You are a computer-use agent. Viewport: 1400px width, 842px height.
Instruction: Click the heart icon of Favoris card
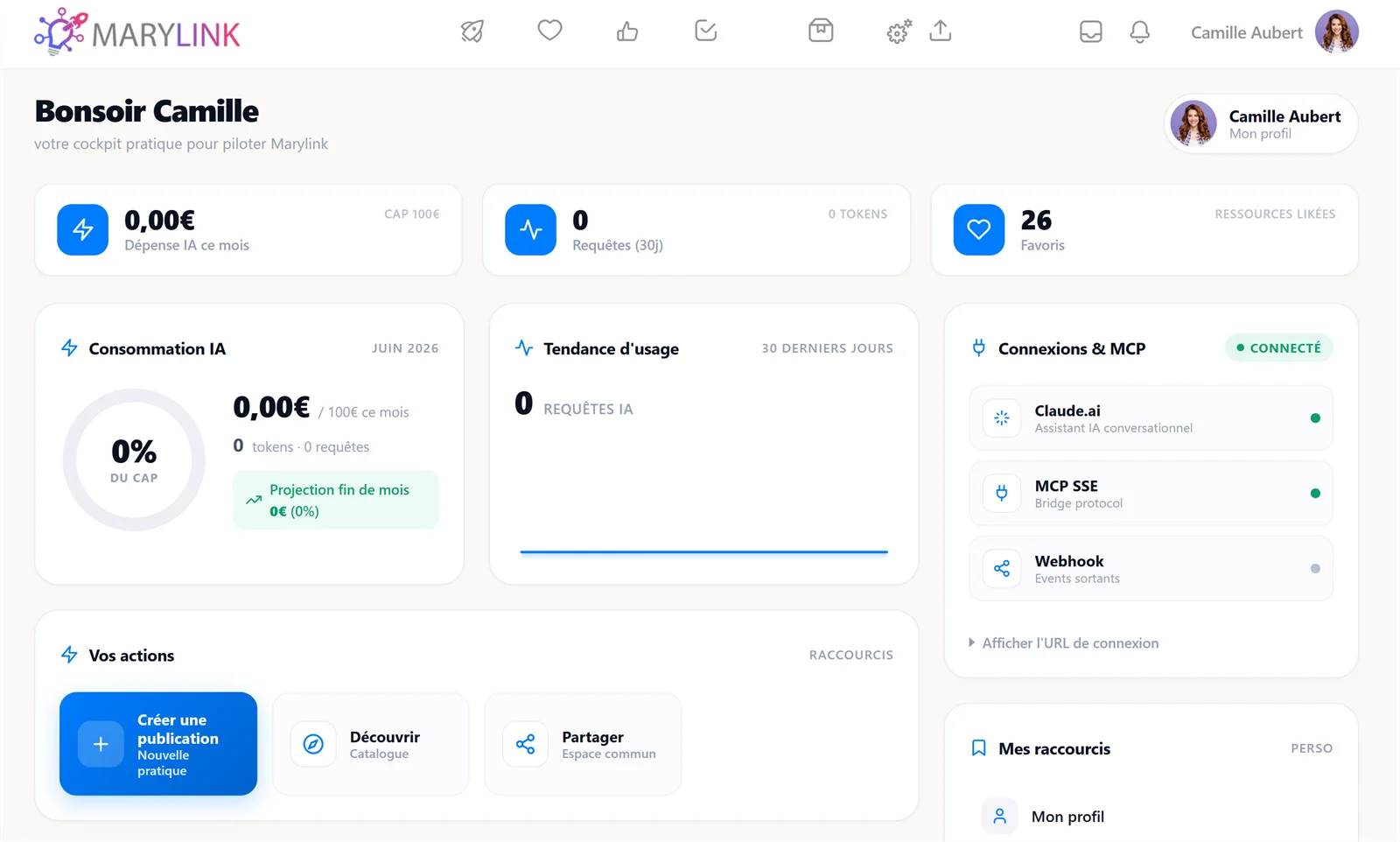(979, 229)
